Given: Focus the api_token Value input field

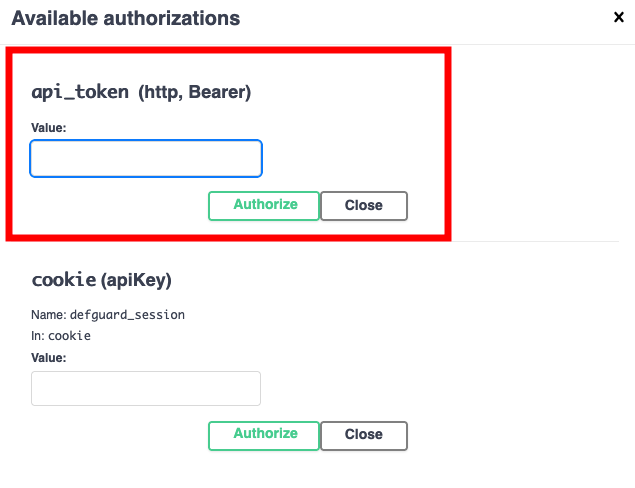Looking at the screenshot, I should click(146, 158).
